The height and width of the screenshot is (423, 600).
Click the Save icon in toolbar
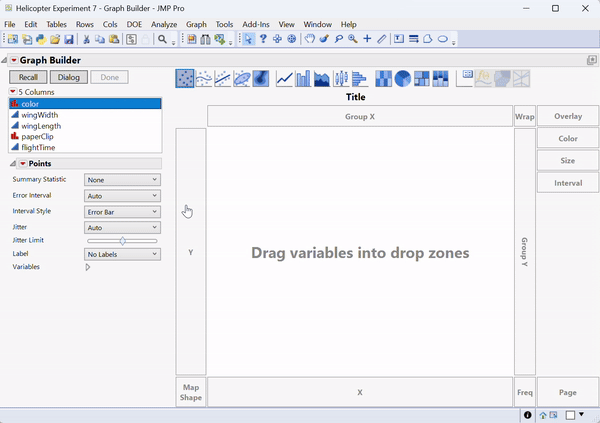coord(69,39)
